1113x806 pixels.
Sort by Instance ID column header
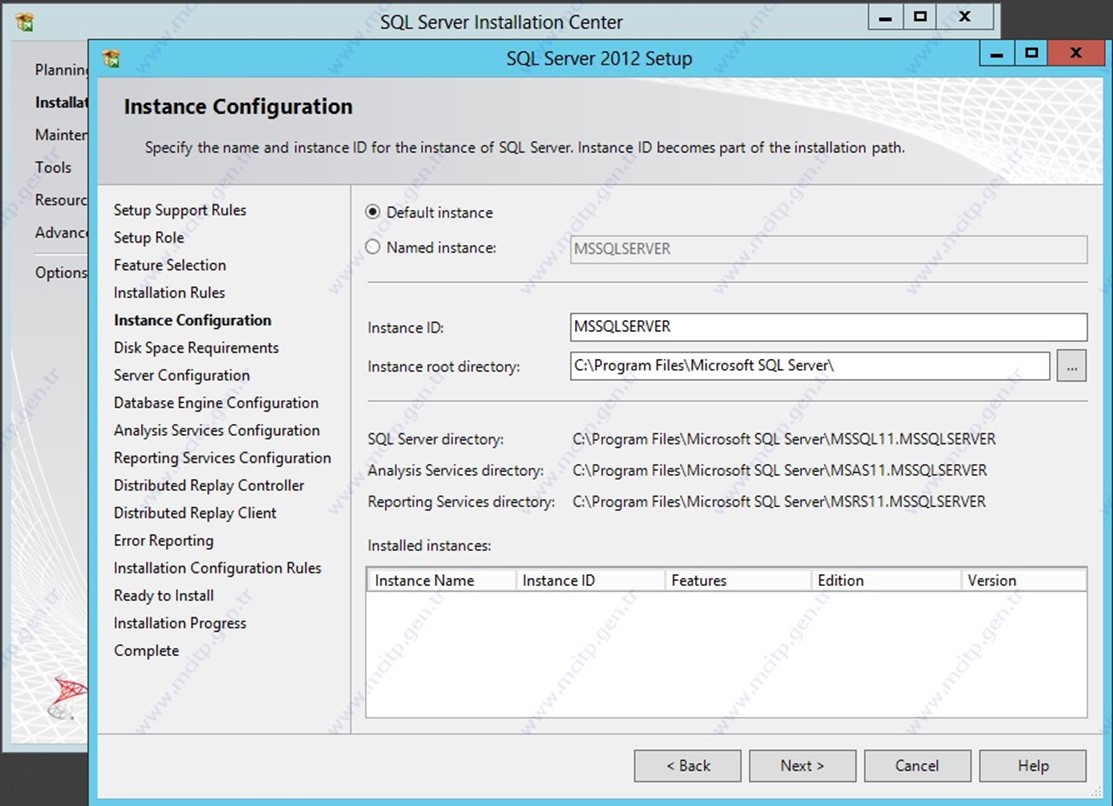pos(591,580)
